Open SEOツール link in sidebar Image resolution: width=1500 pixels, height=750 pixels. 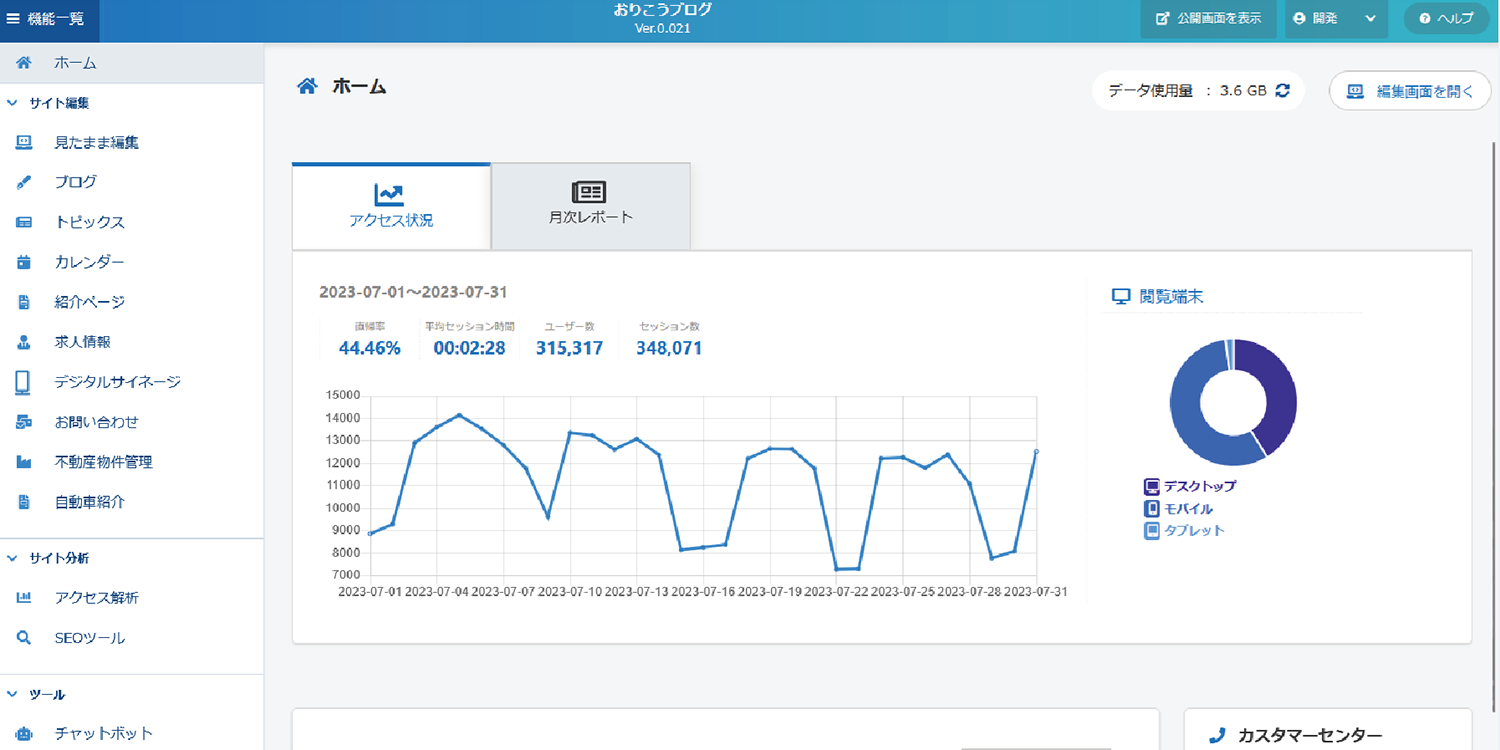pyautogui.click(x=90, y=638)
